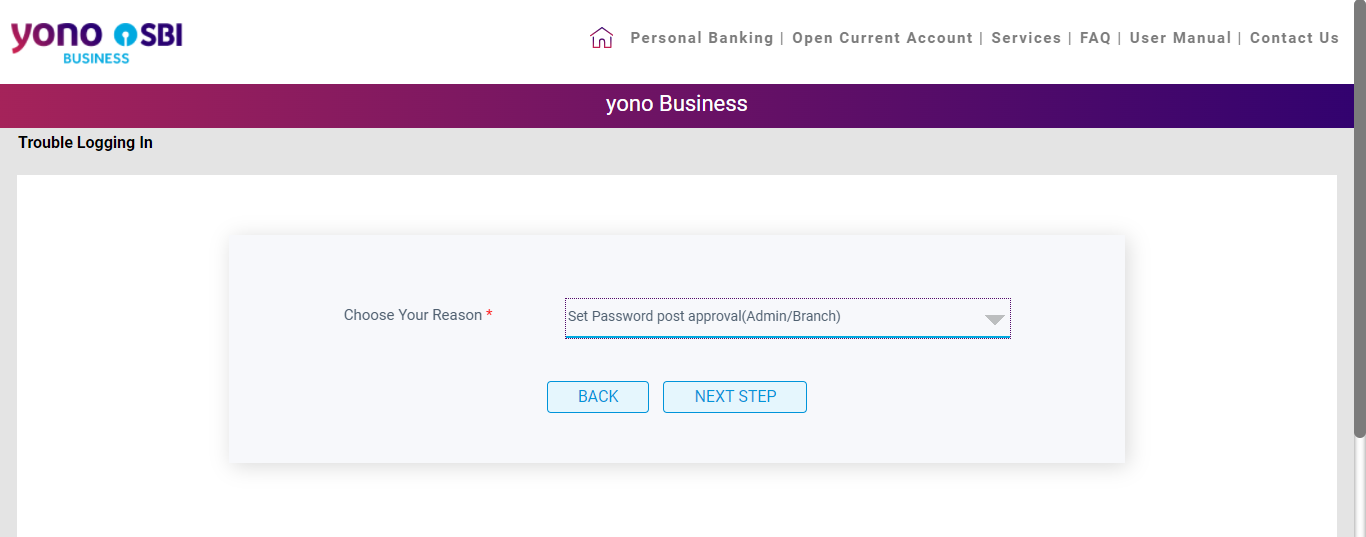Image resolution: width=1366 pixels, height=537 pixels.
Task: Click the SBI keyhole emblem in logo
Action: pyautogui.click(x=125, y=35)
